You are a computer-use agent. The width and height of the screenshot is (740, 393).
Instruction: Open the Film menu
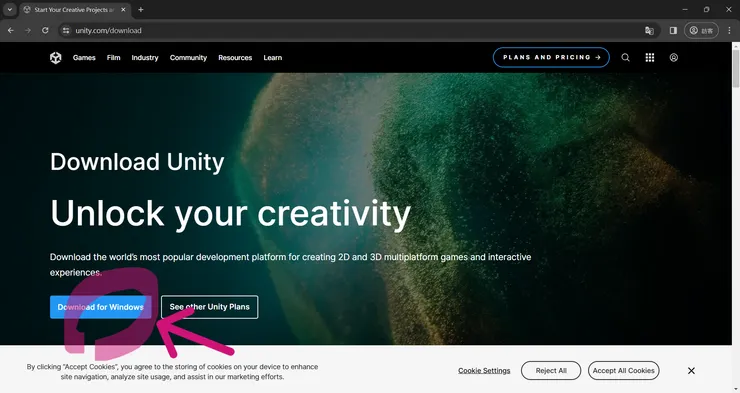(x=113, y=58)
